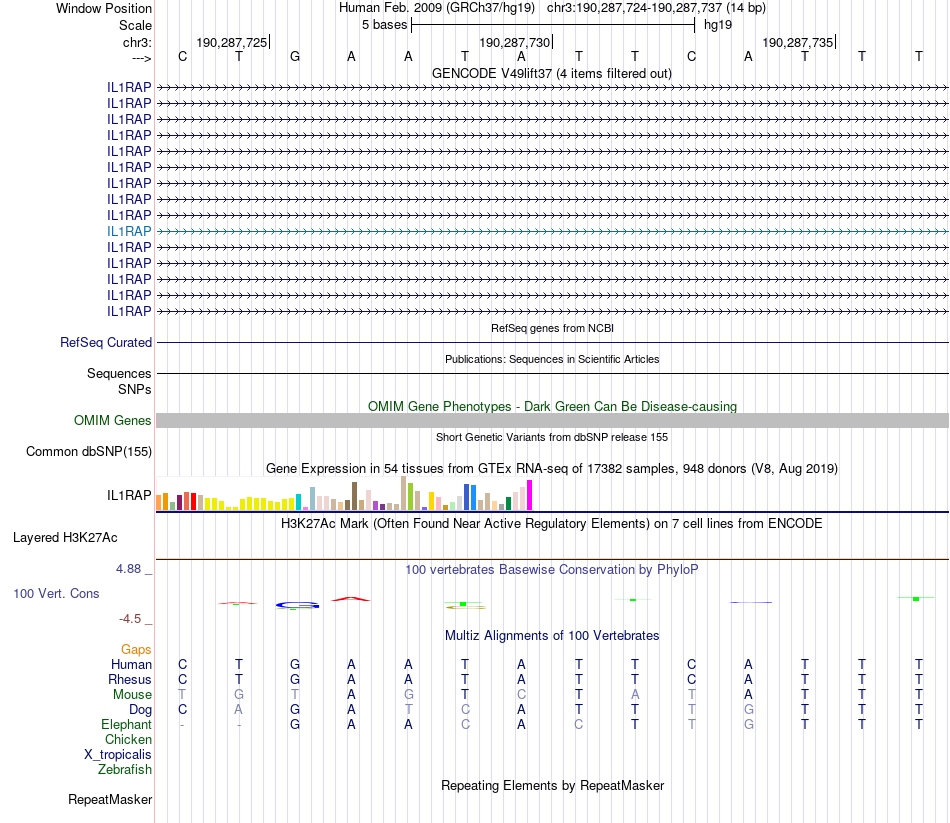Click the G base in the sequence row
Viewport: 950px width, 823px height.
coord(295,56)
